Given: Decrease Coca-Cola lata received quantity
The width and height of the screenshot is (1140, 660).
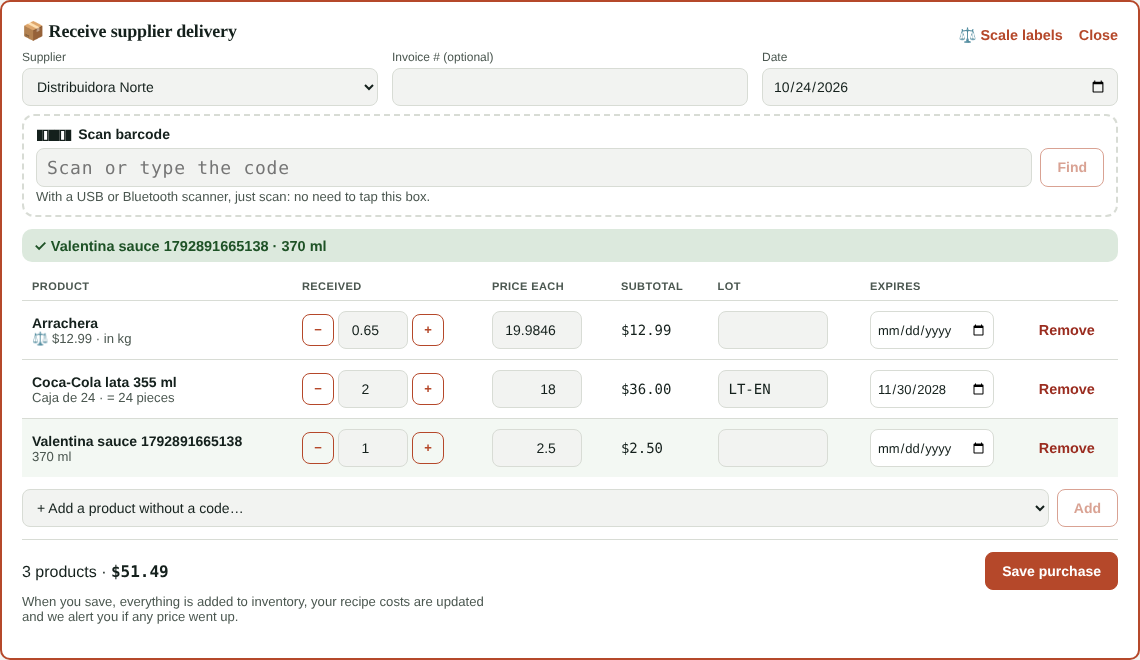Looking at the screenshot, I should (x=318, y=389).
